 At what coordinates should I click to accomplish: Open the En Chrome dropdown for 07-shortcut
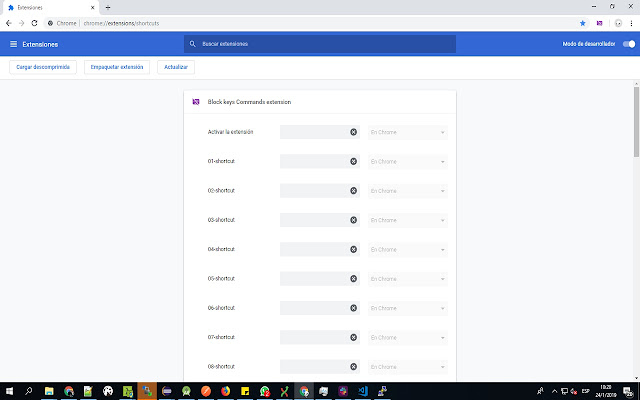pos(408,338)
